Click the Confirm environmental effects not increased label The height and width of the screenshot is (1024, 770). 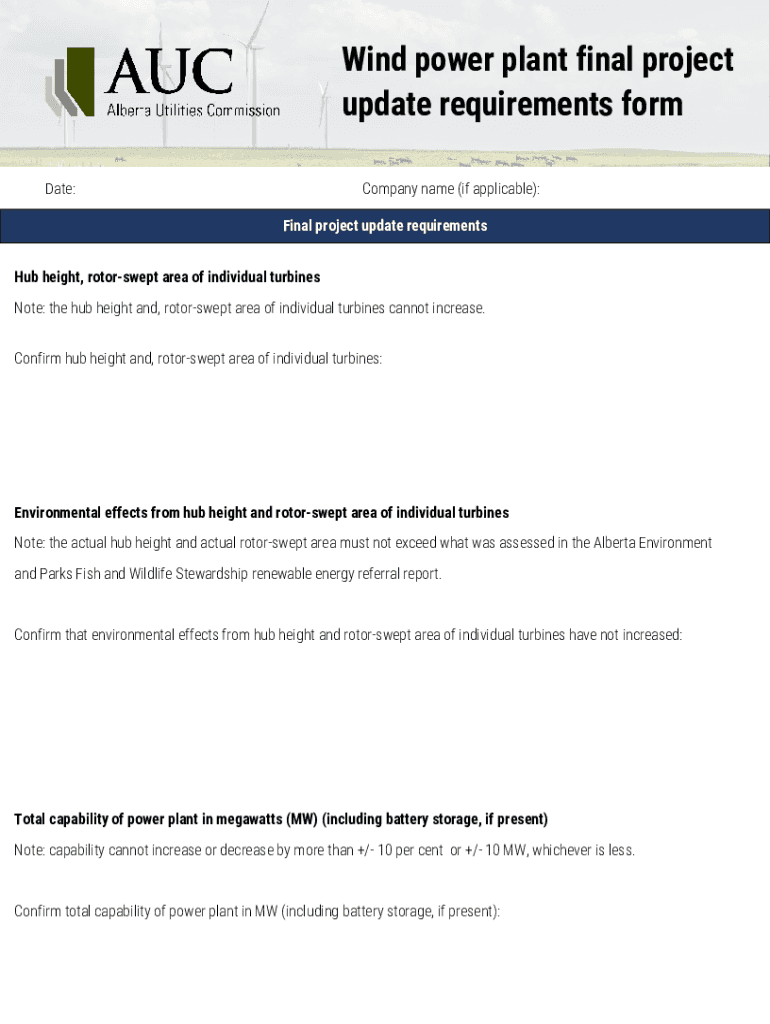pos(348,635)
